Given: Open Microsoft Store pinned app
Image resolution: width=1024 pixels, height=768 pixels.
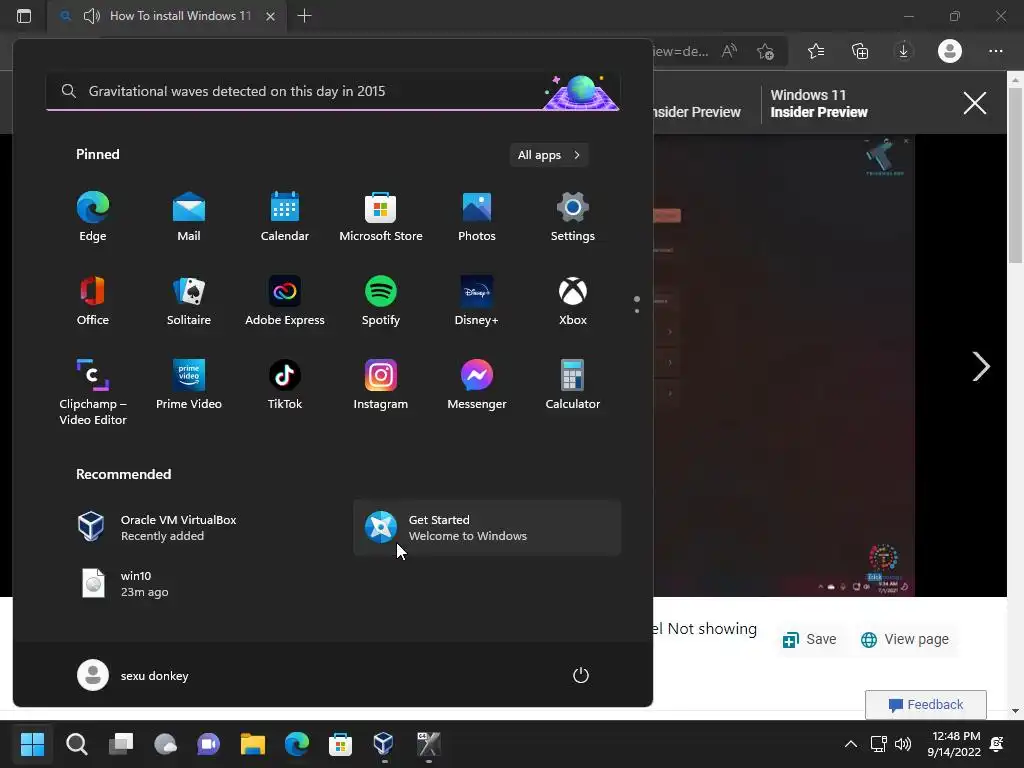Looking at the screenshot, I should (381, 217).
